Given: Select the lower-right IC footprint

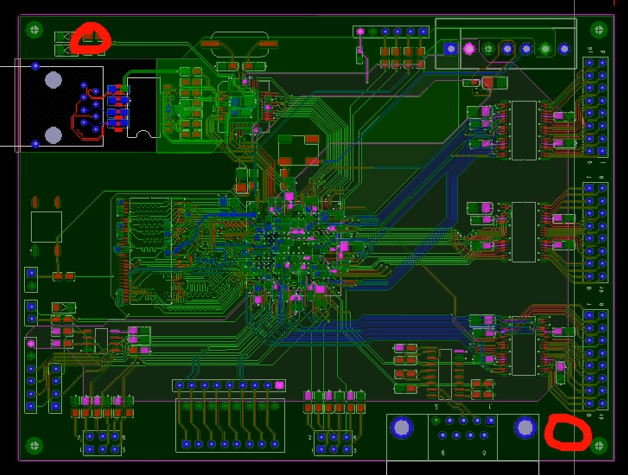Looking at the screenshot, I should [524, 350].
